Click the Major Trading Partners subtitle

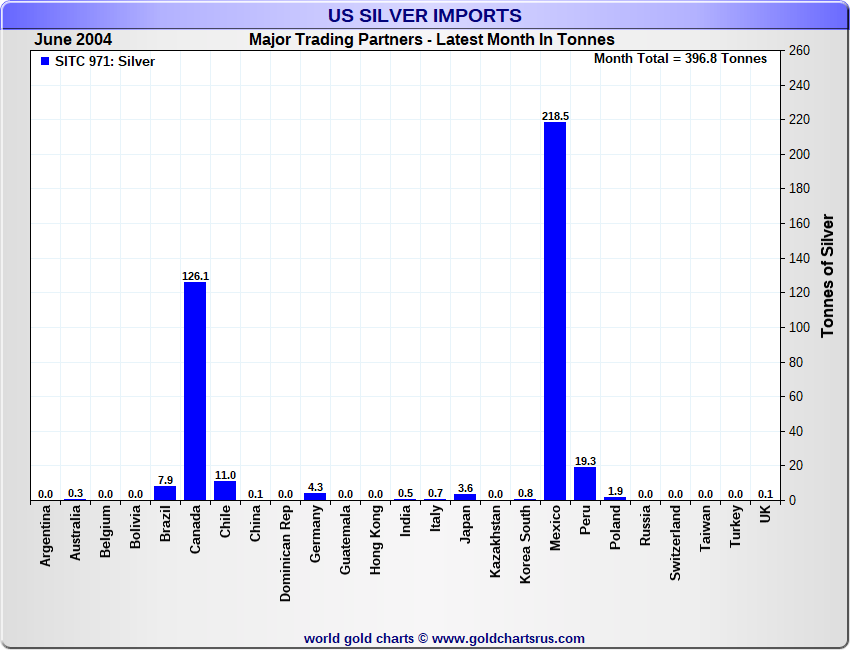coord(431,40)
